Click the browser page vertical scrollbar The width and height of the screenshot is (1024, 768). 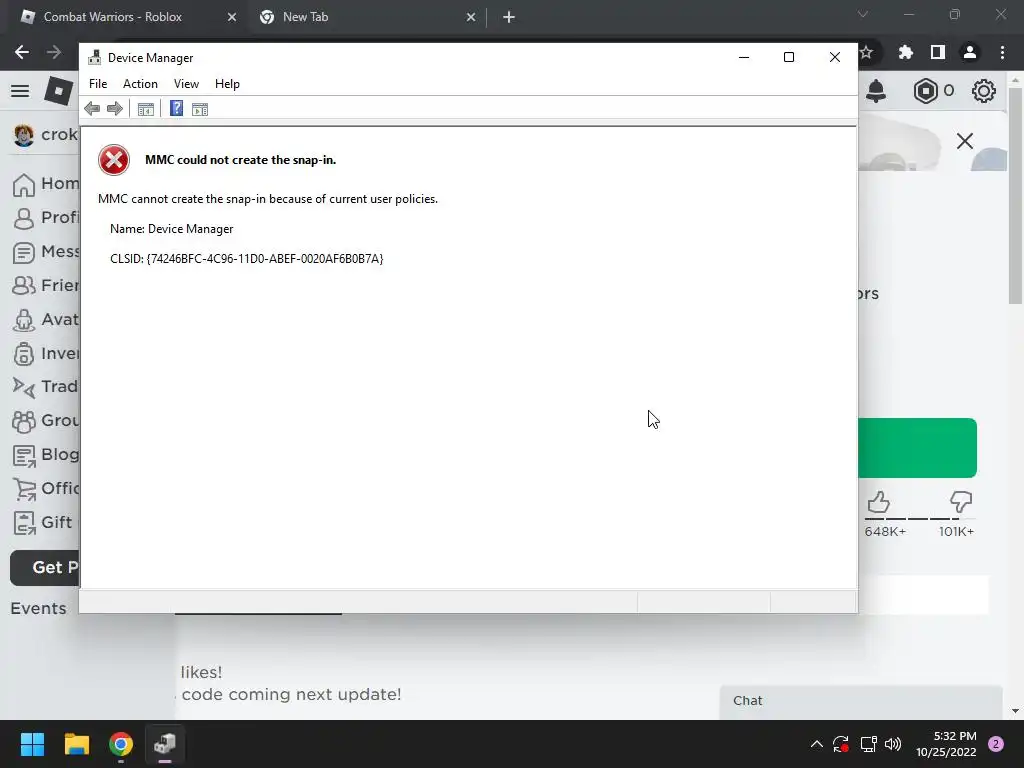(x=1015, y=196)
